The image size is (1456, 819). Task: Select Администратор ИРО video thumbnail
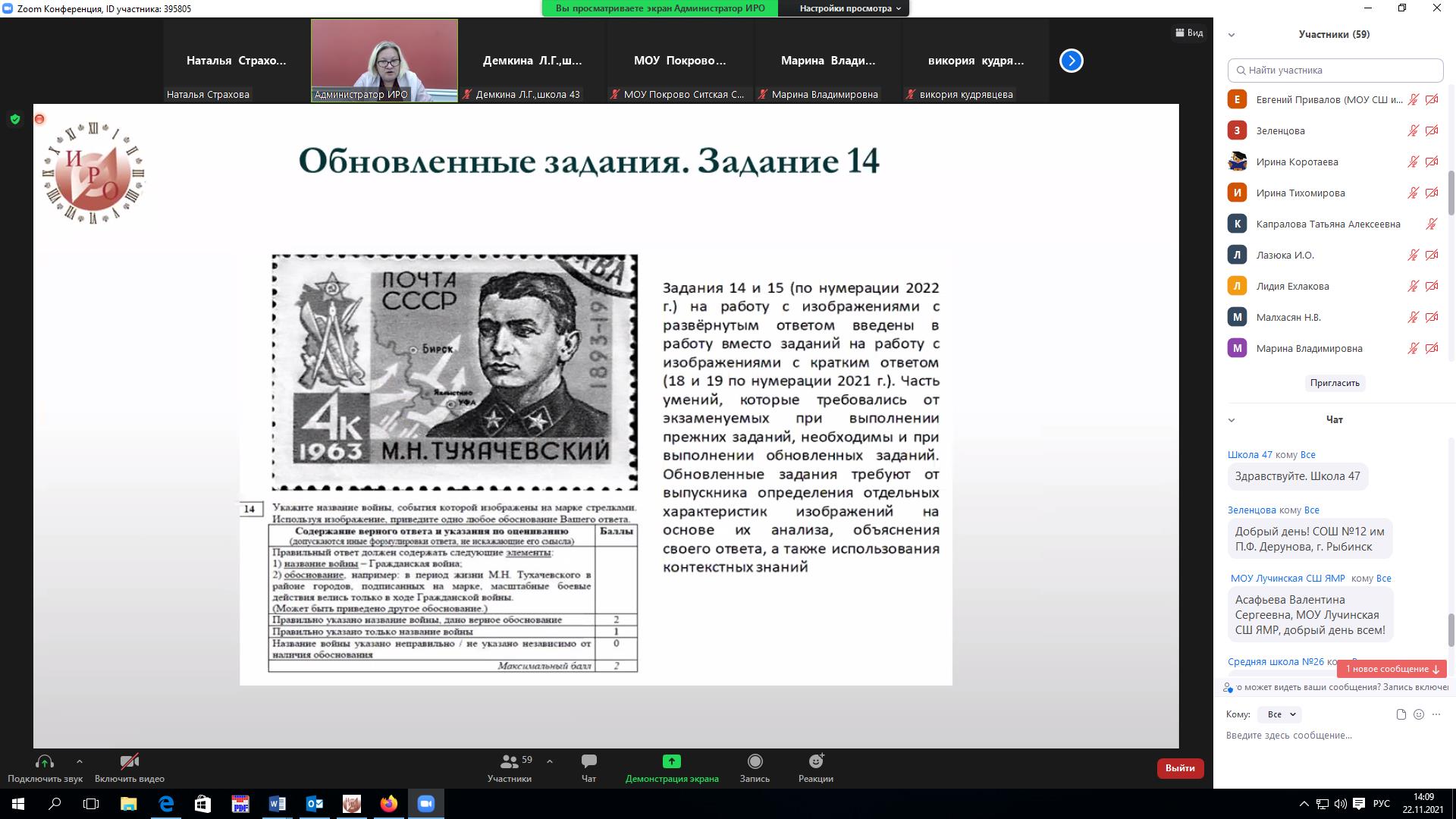[x=384, y=61]
